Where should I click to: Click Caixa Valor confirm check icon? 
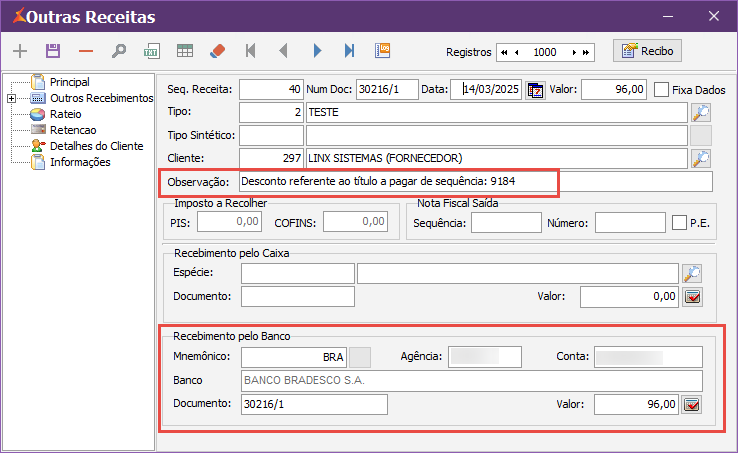tap(692, 297)
